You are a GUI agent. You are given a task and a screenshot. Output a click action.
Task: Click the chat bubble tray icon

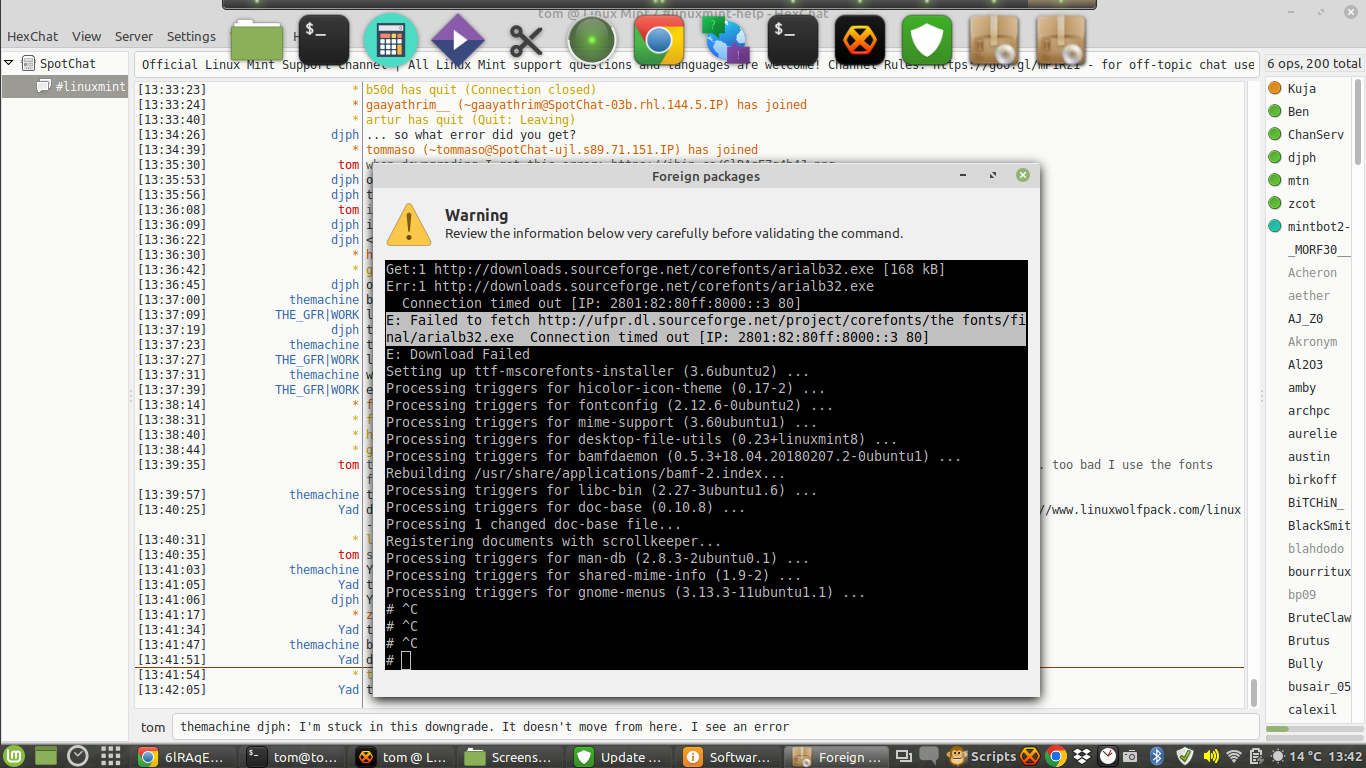[929, 756]
